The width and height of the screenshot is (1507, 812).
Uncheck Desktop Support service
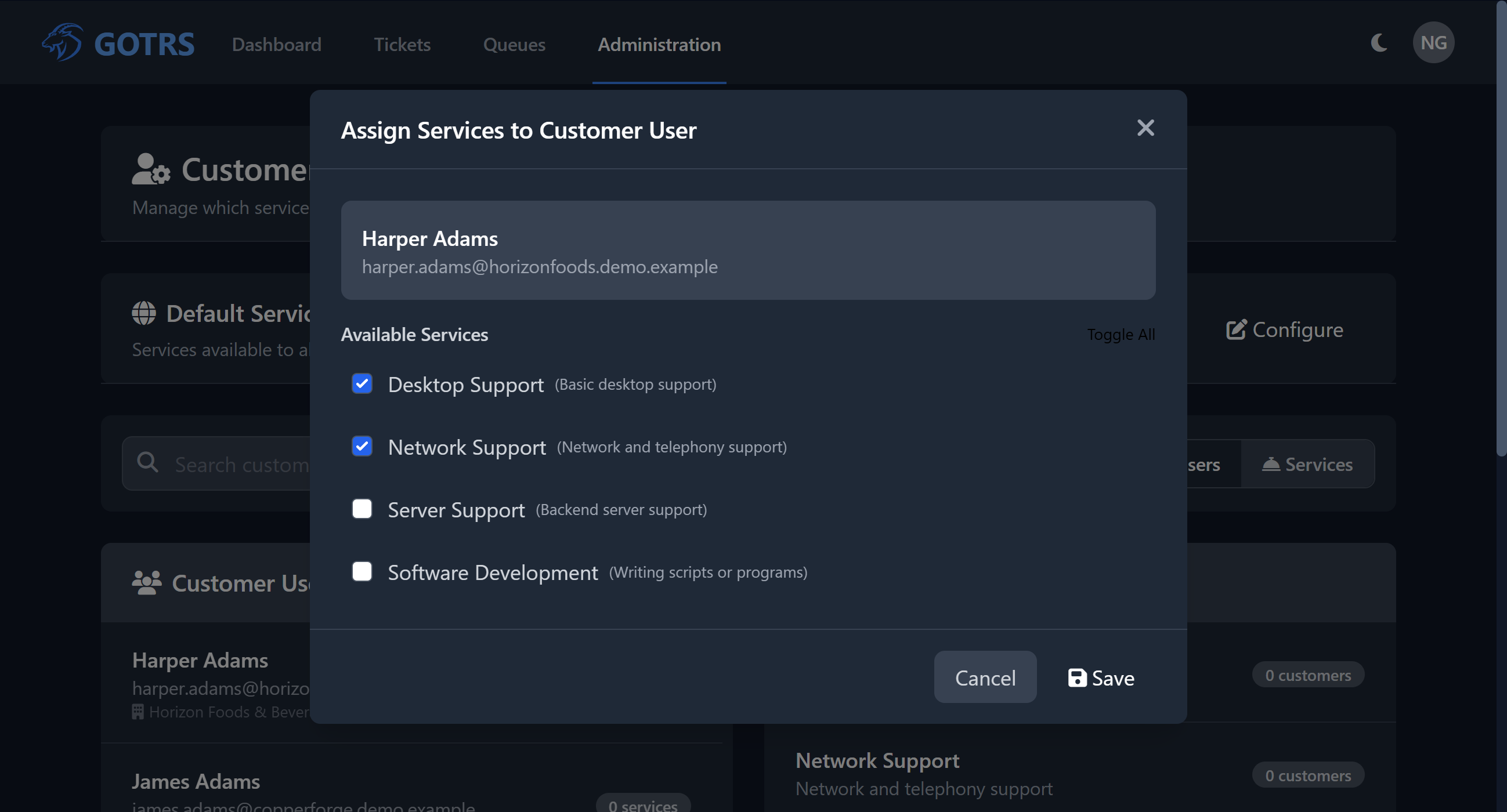tap(362, 384)
